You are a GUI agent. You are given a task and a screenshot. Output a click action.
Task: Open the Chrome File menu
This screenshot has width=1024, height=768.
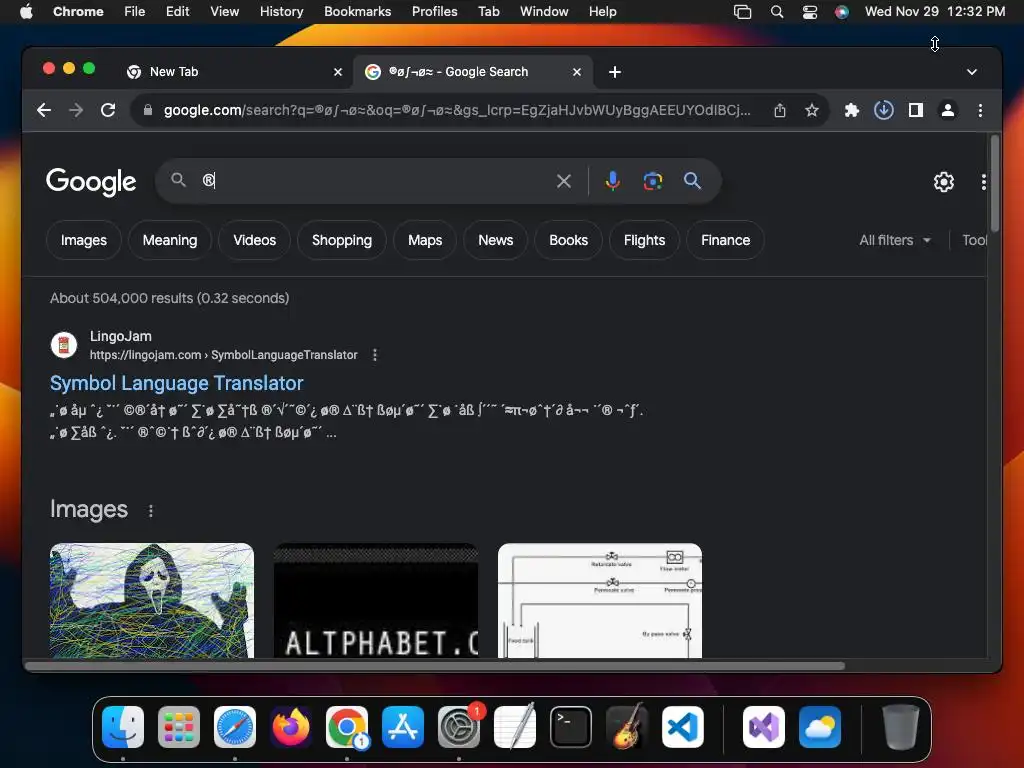[135, 12]
